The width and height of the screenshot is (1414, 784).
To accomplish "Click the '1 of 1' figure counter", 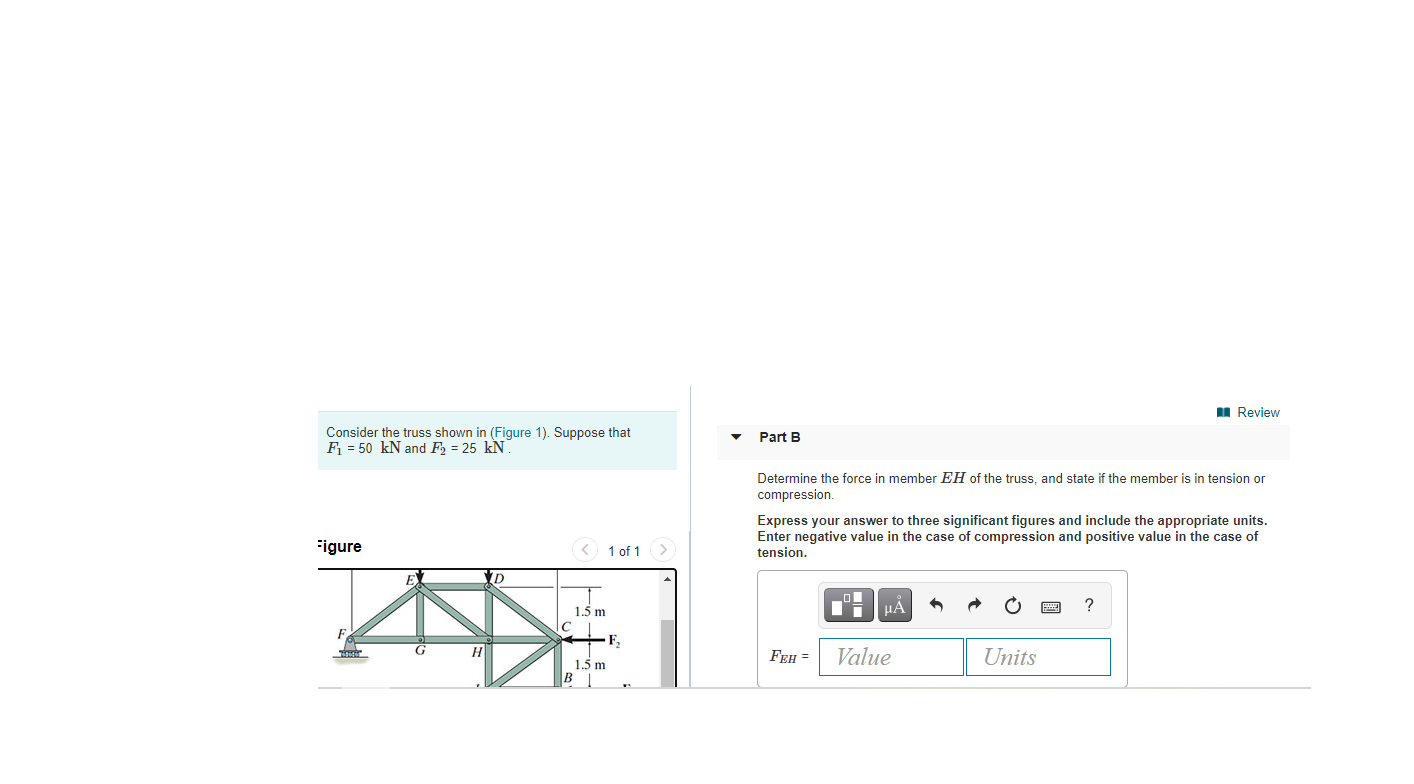I will tap(624, 551).
